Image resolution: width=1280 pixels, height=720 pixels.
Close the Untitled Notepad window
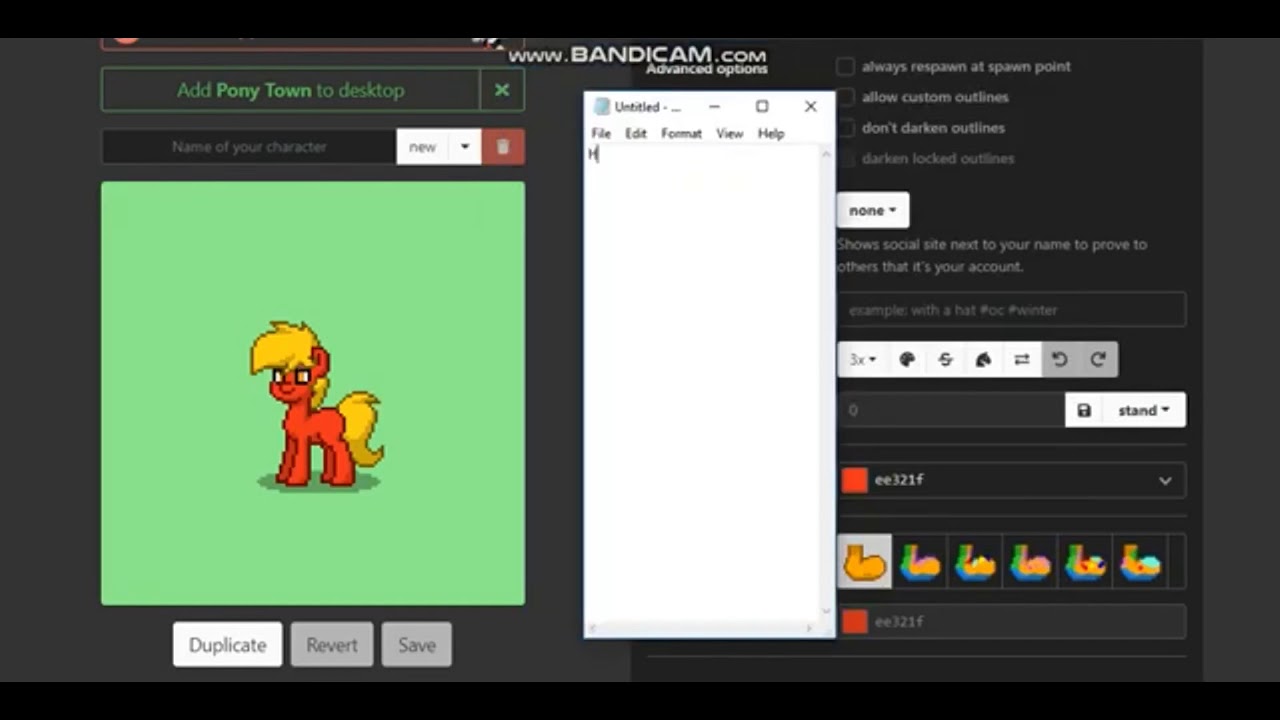click(x=811, y=107)
